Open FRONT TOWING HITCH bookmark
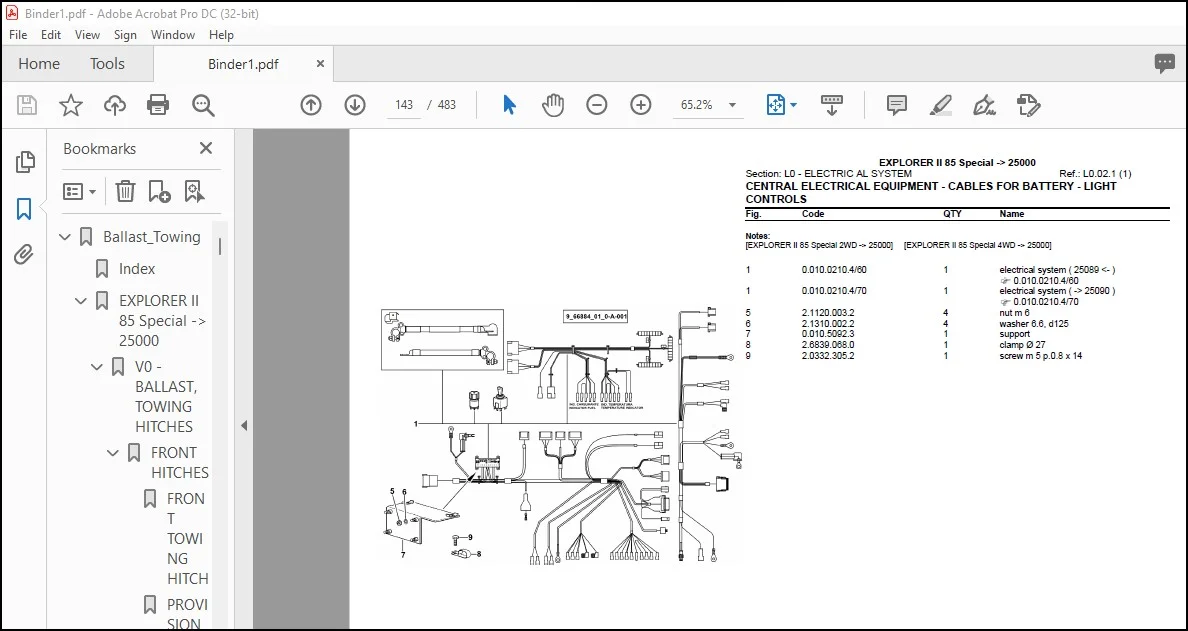 pos(187,539)
